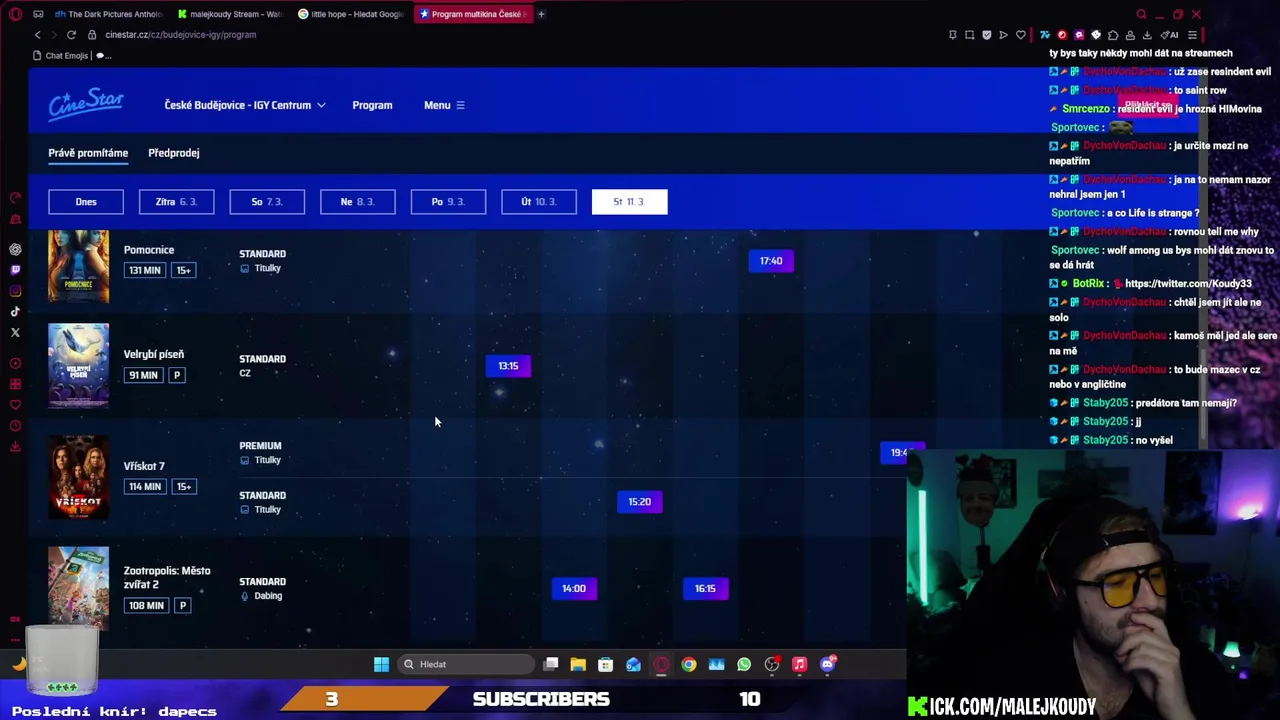The image size is (1280, 720).
Task: Open the Menu hamburger dropdown
Action: 444,105
